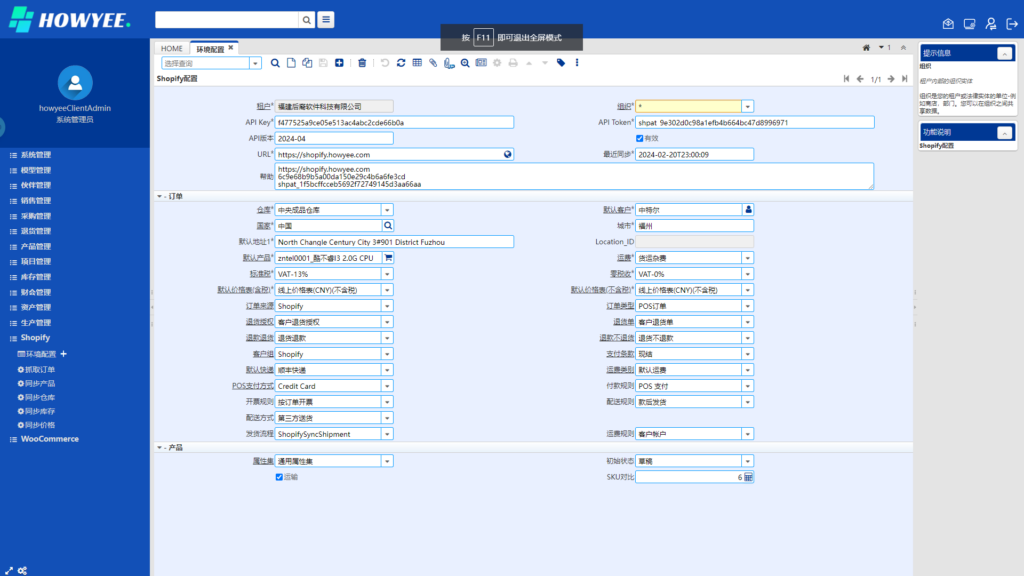The image size is (1024, 576).
Task: Jump to the last record arrow
Action: [x=904, y=79]
